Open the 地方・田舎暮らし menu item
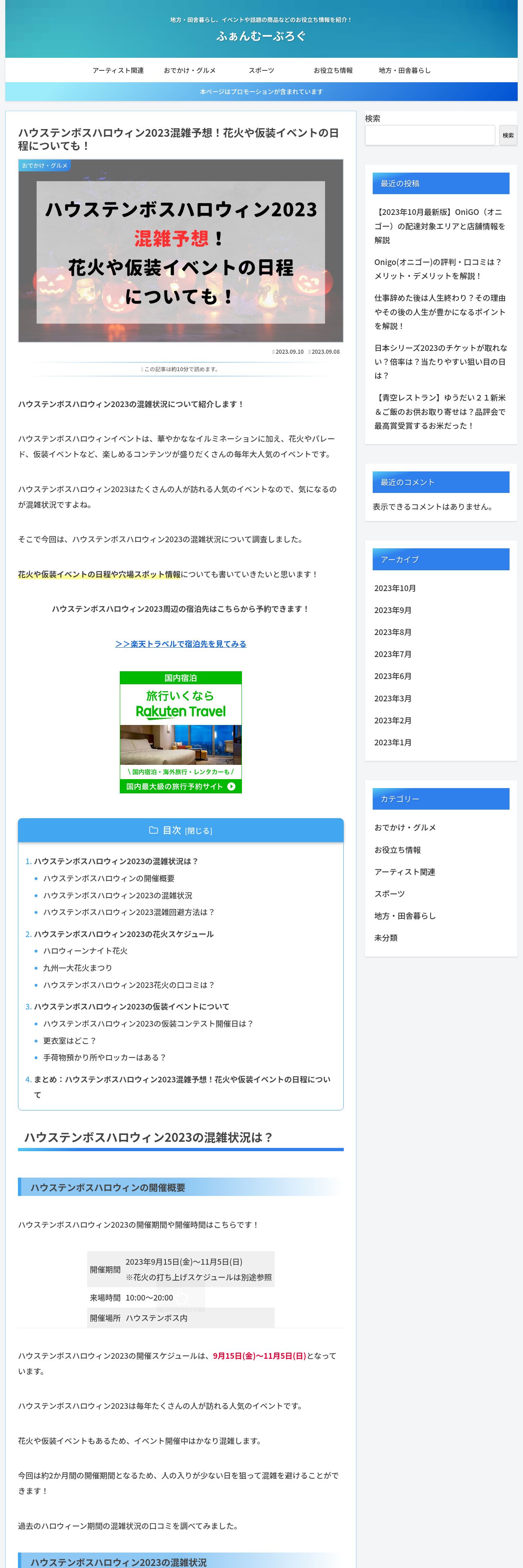523x1568 pixels. coord(404,70)
